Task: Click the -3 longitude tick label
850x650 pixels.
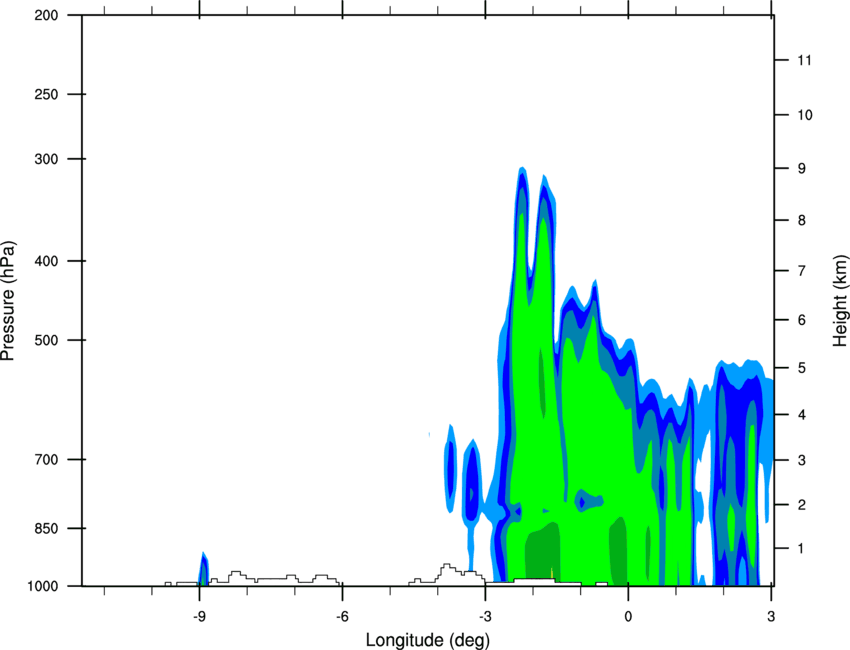Action: [485, 617]
